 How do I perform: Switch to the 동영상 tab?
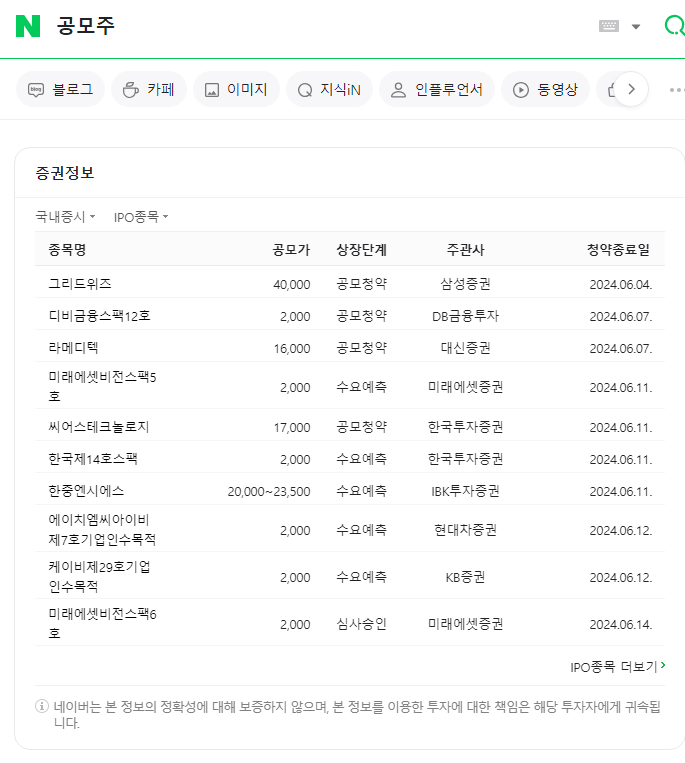[x=545, y=90]
